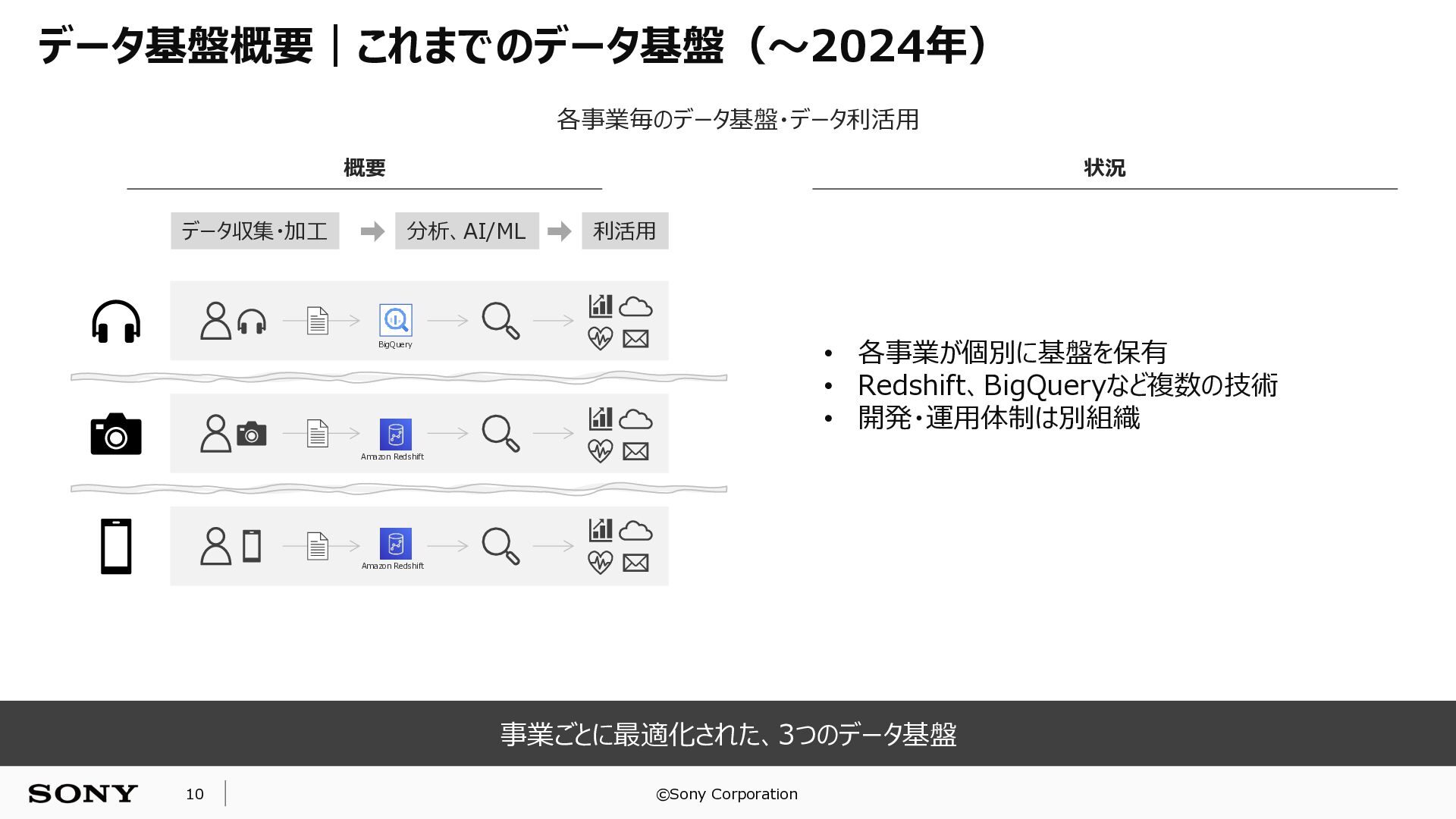1456x819 pixels.
Task: Click the cloud icon in camera row
Action: [635, 419]
